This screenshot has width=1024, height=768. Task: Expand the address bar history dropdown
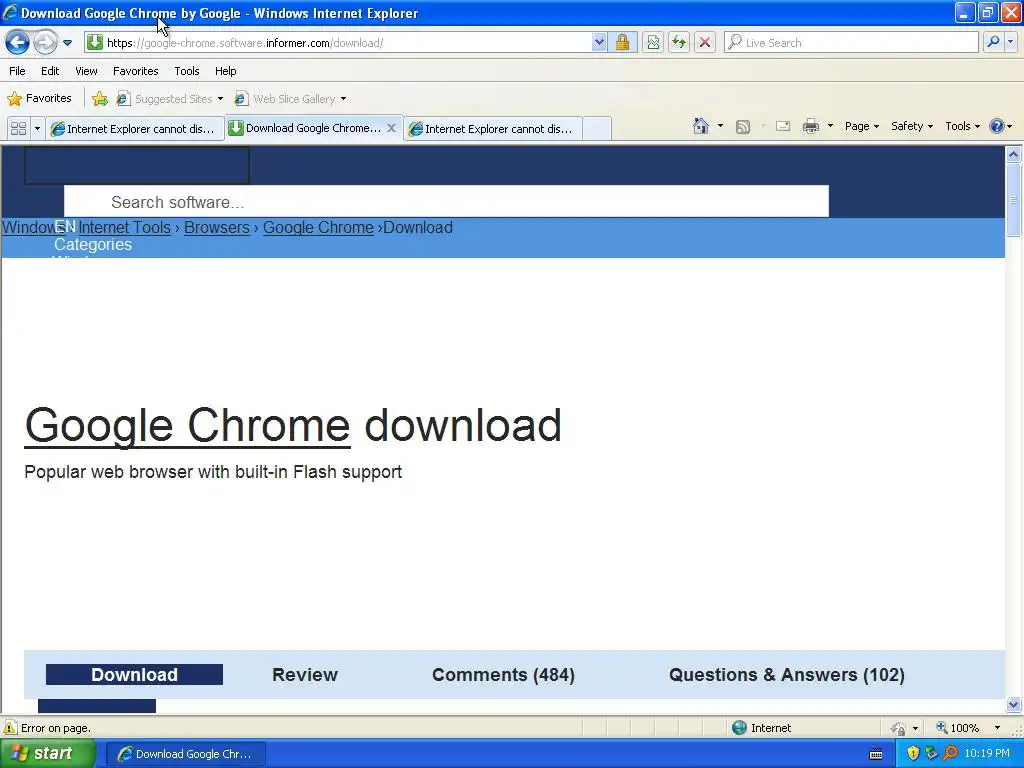point(599,42)
